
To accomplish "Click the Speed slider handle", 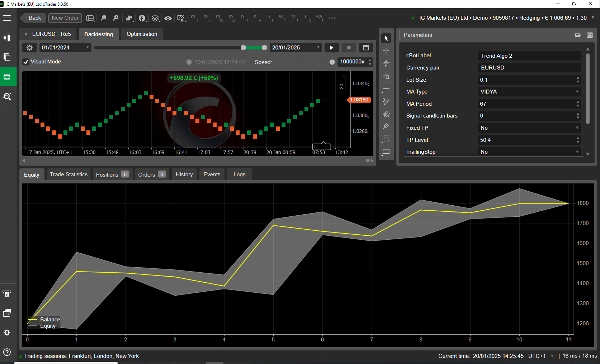I will tap(332, 62).
